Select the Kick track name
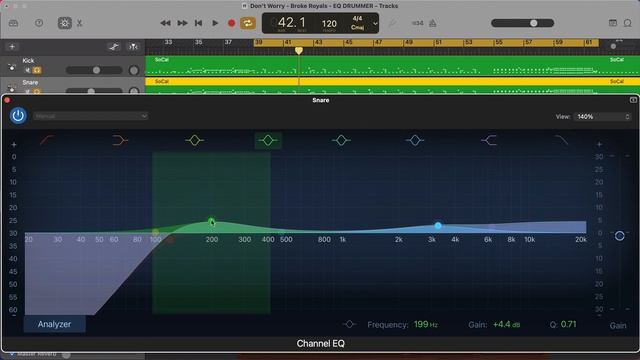The height and width of the screenshot is (360, 640). (x=28, y=60)
